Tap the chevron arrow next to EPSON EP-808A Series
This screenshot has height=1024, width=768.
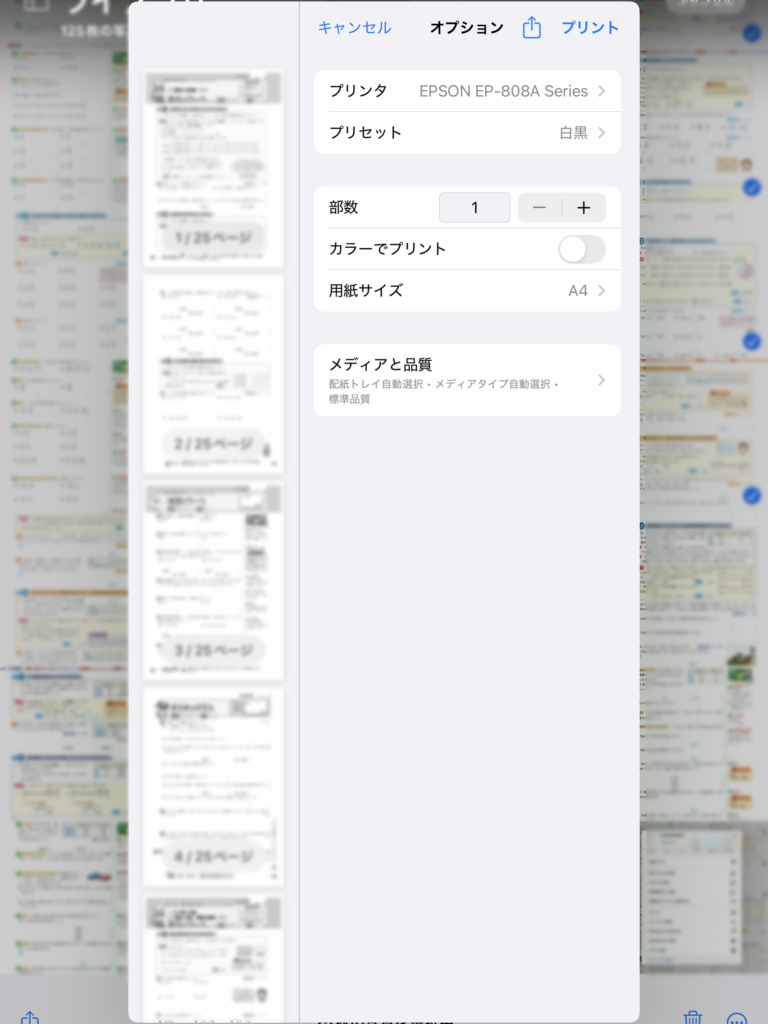pyautogui.click(x=602, y=91)
